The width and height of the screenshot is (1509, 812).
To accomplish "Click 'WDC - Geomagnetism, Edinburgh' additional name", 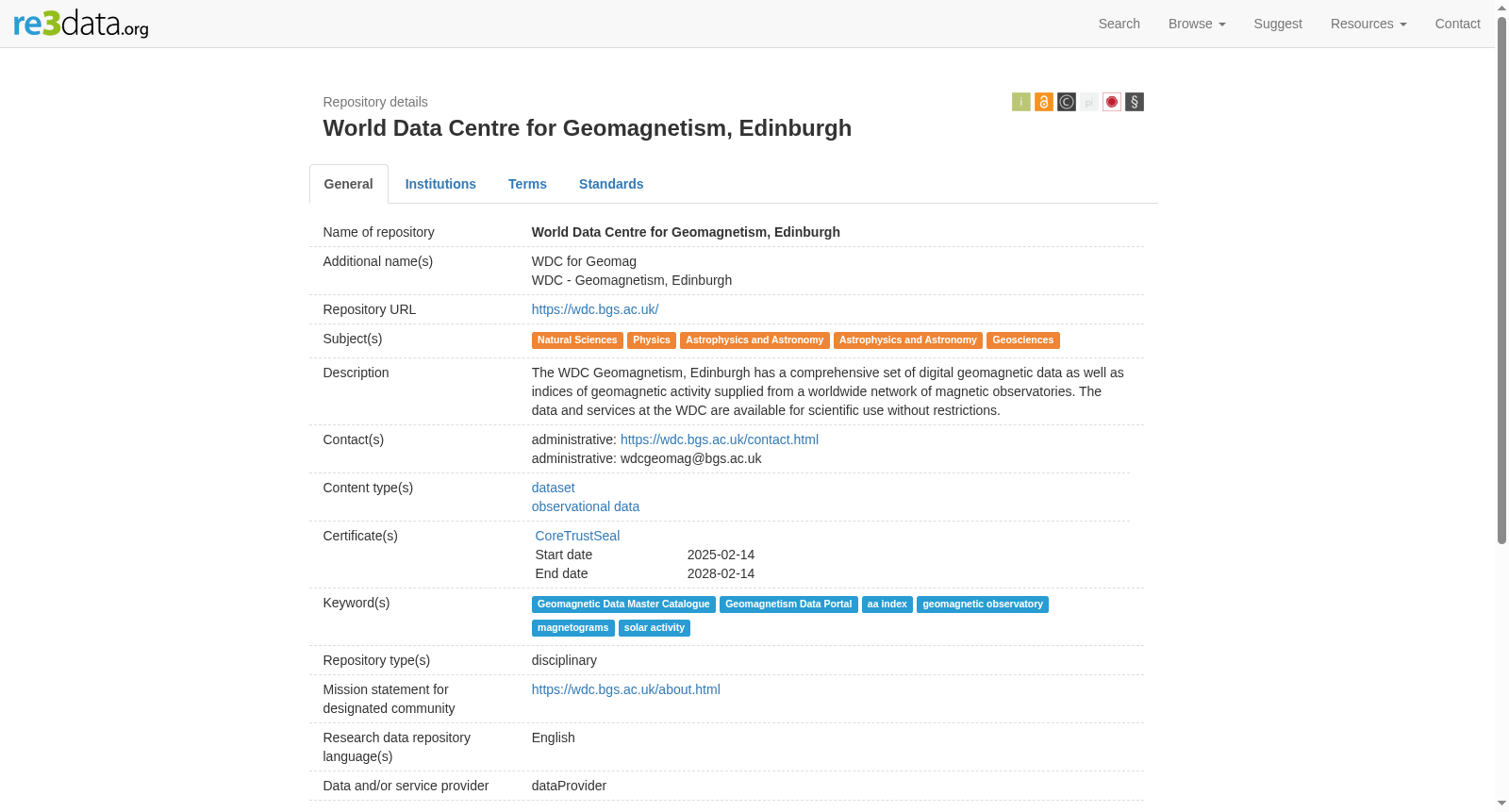I will (x=632, y=280).
